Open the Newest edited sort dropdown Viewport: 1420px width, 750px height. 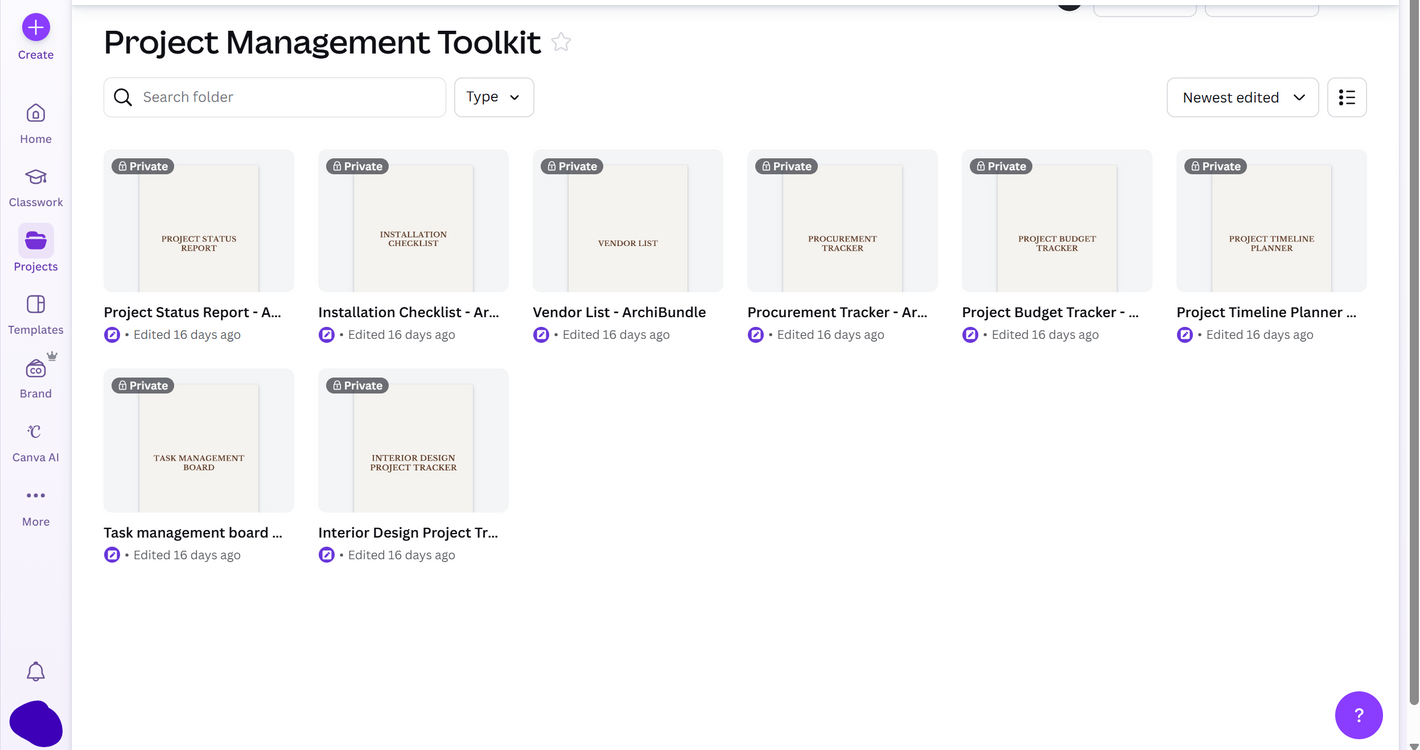coord(1243,97)
